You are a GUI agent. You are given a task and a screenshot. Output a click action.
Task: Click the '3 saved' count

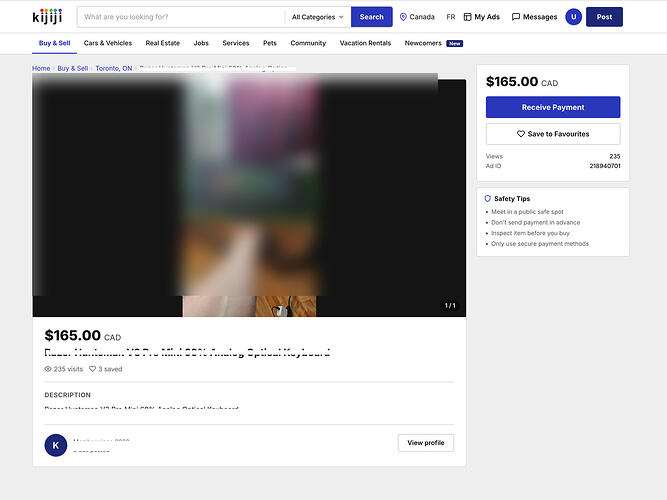click(x=105, y=369)
